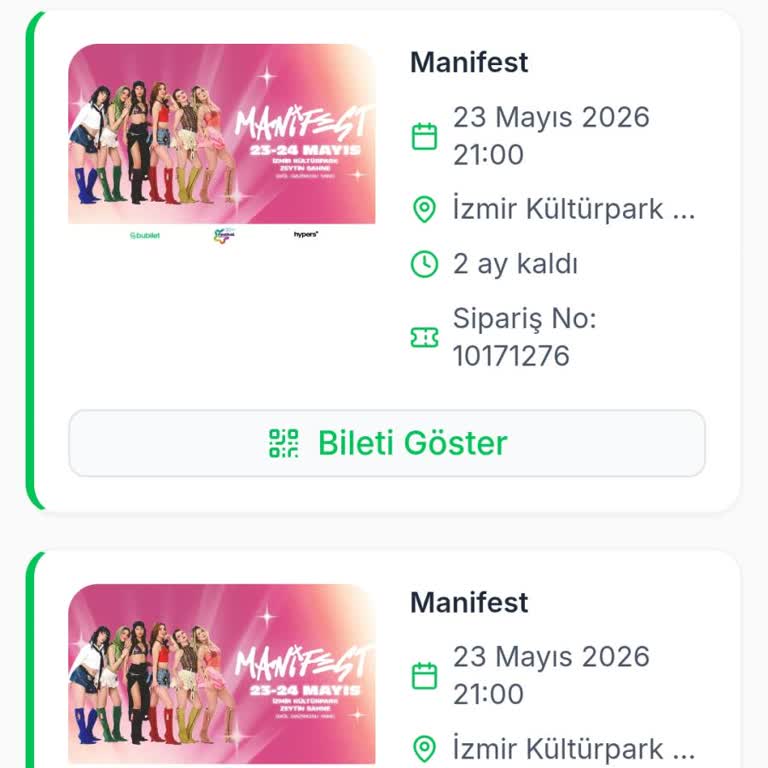Viewport: 768px width, 768px height.
Task: Open the second card's "Manifest" event title
Action: click(469, 602)
